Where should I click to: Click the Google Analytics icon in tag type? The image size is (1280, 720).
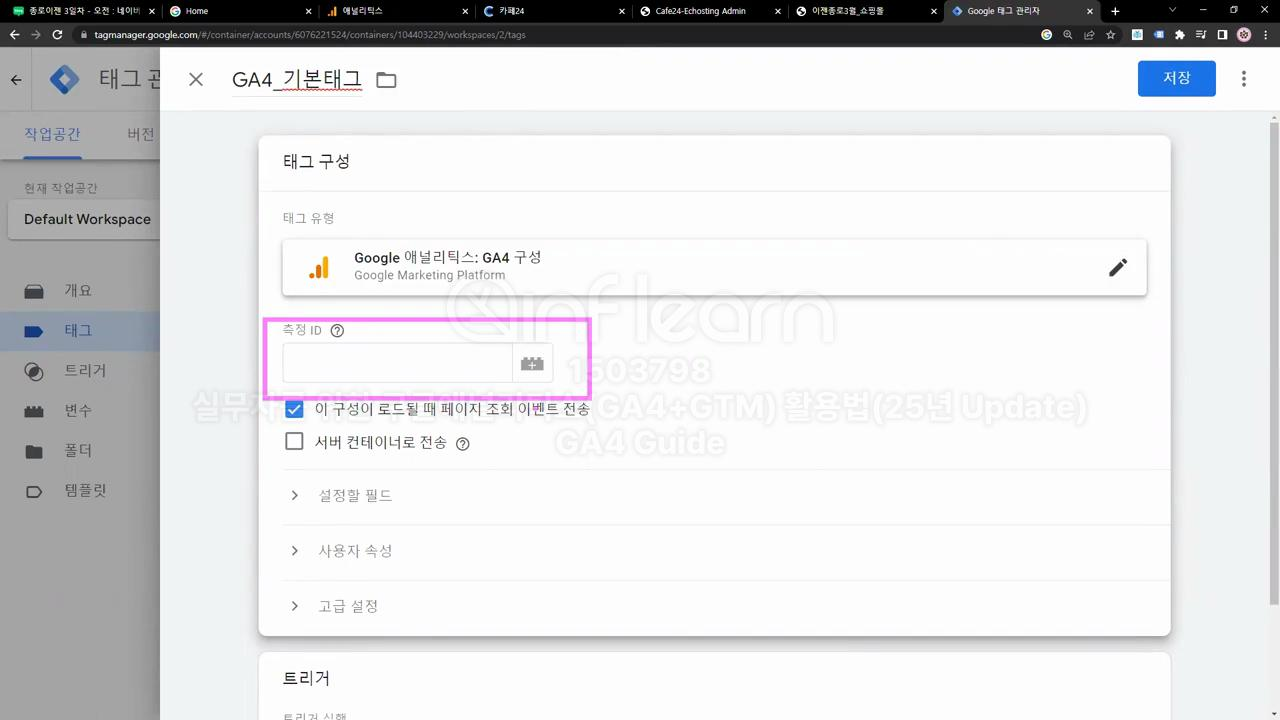[x=319, y=267]
